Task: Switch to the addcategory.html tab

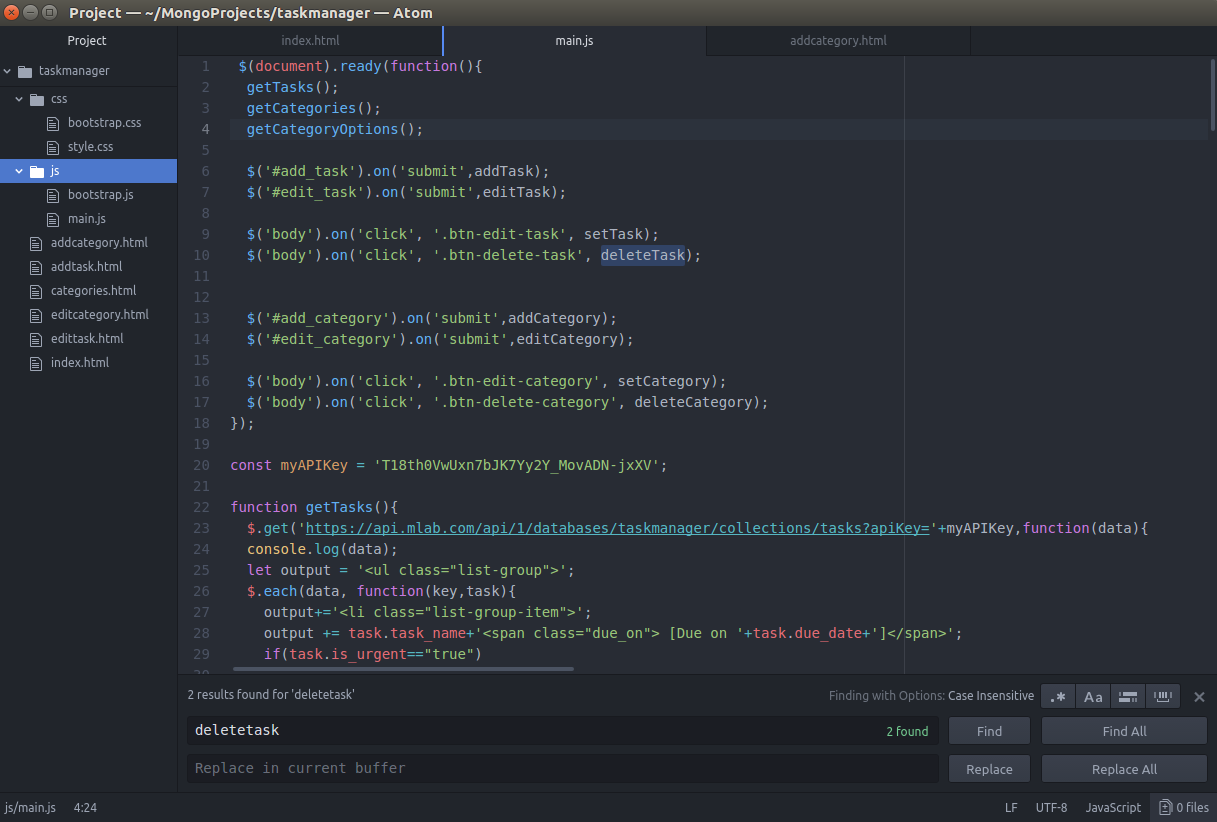Action: (x=838, y=41)
